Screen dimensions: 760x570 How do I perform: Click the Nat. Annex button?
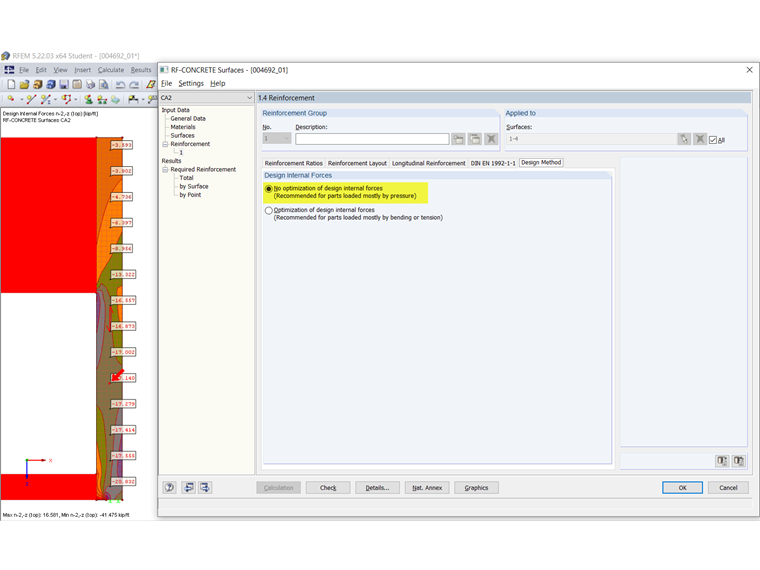[x=427, y=488]
